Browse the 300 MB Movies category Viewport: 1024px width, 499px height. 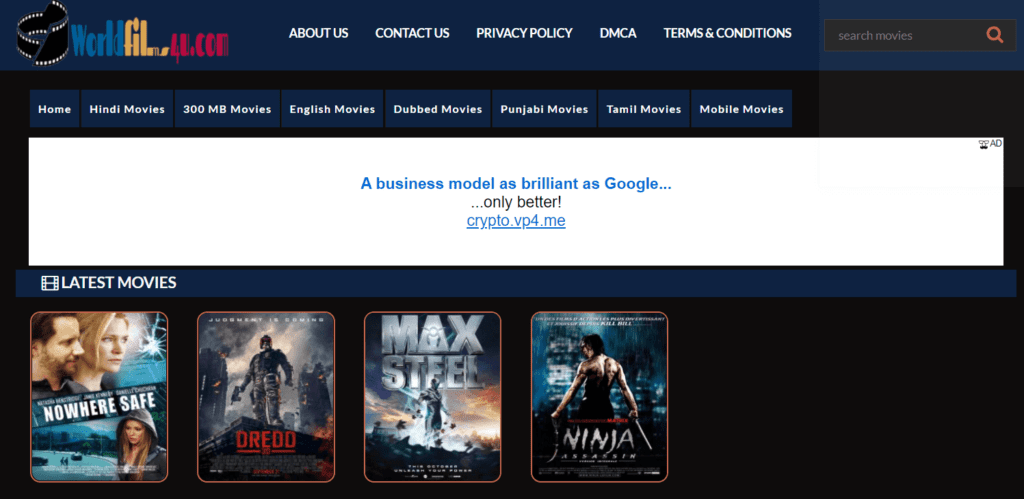(227, 109)
